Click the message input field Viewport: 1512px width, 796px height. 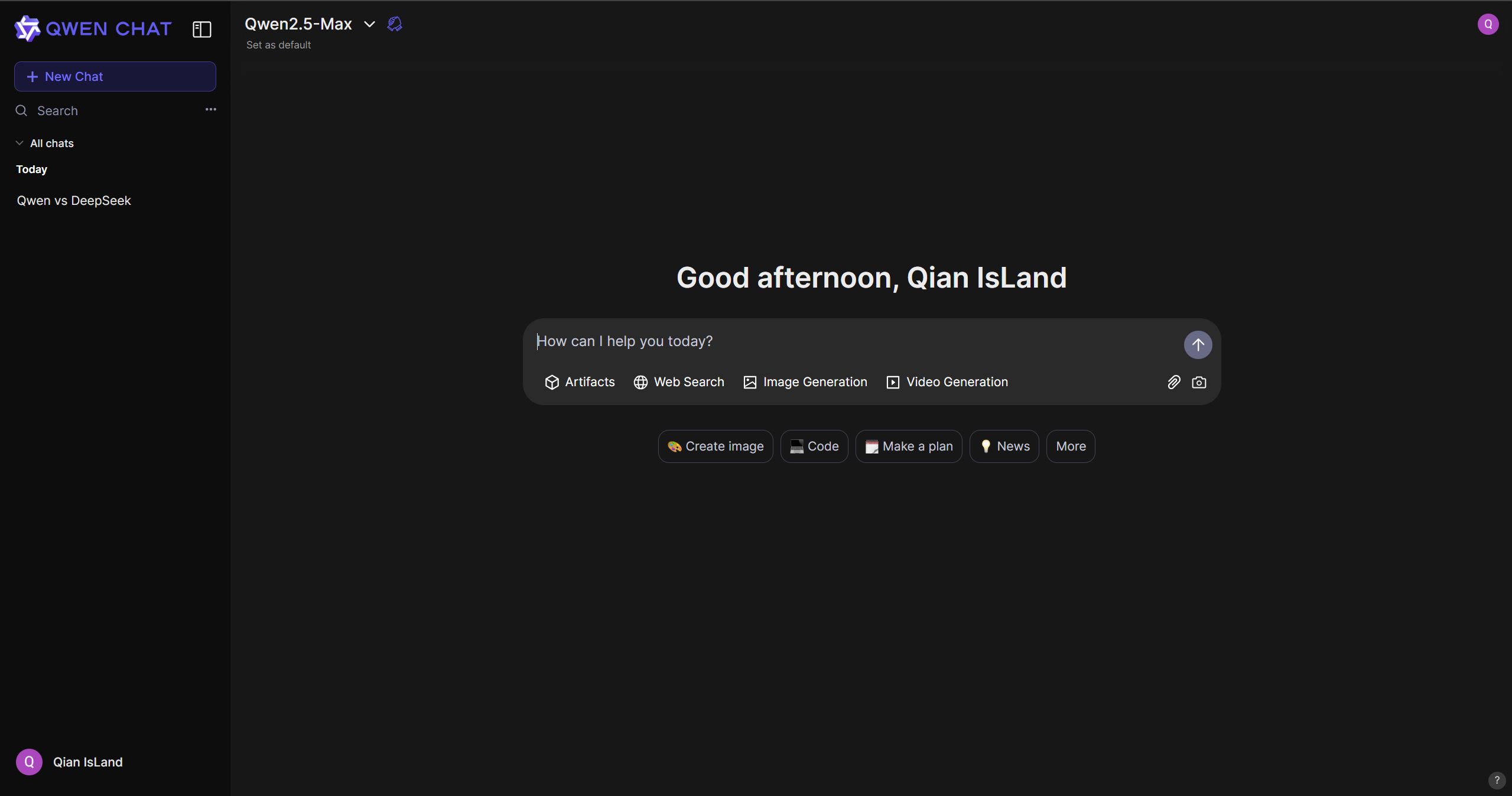click(851, 341)
